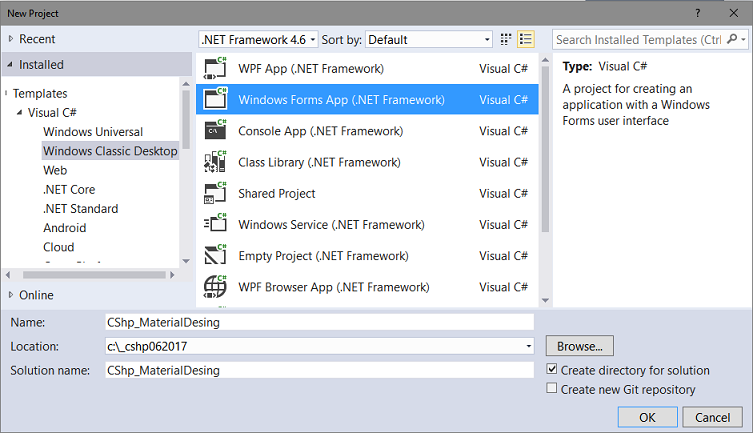Click the WPF App template icon
The image size is (753, 433).
(x=215, y=68)
